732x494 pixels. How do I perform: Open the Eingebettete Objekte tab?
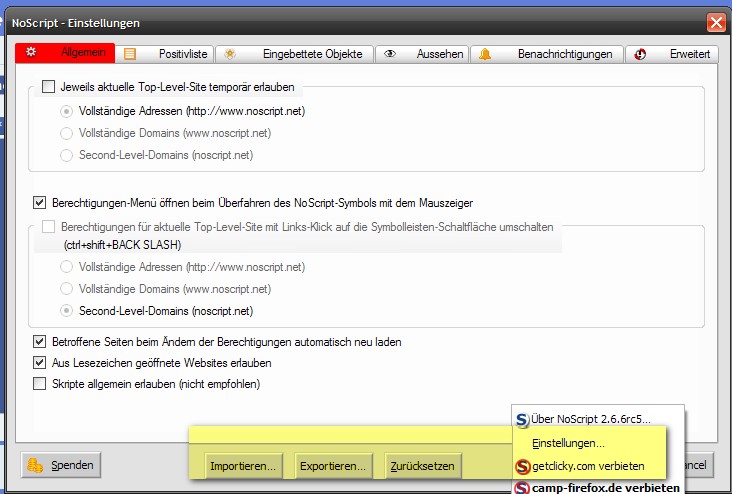coord(294,54)
